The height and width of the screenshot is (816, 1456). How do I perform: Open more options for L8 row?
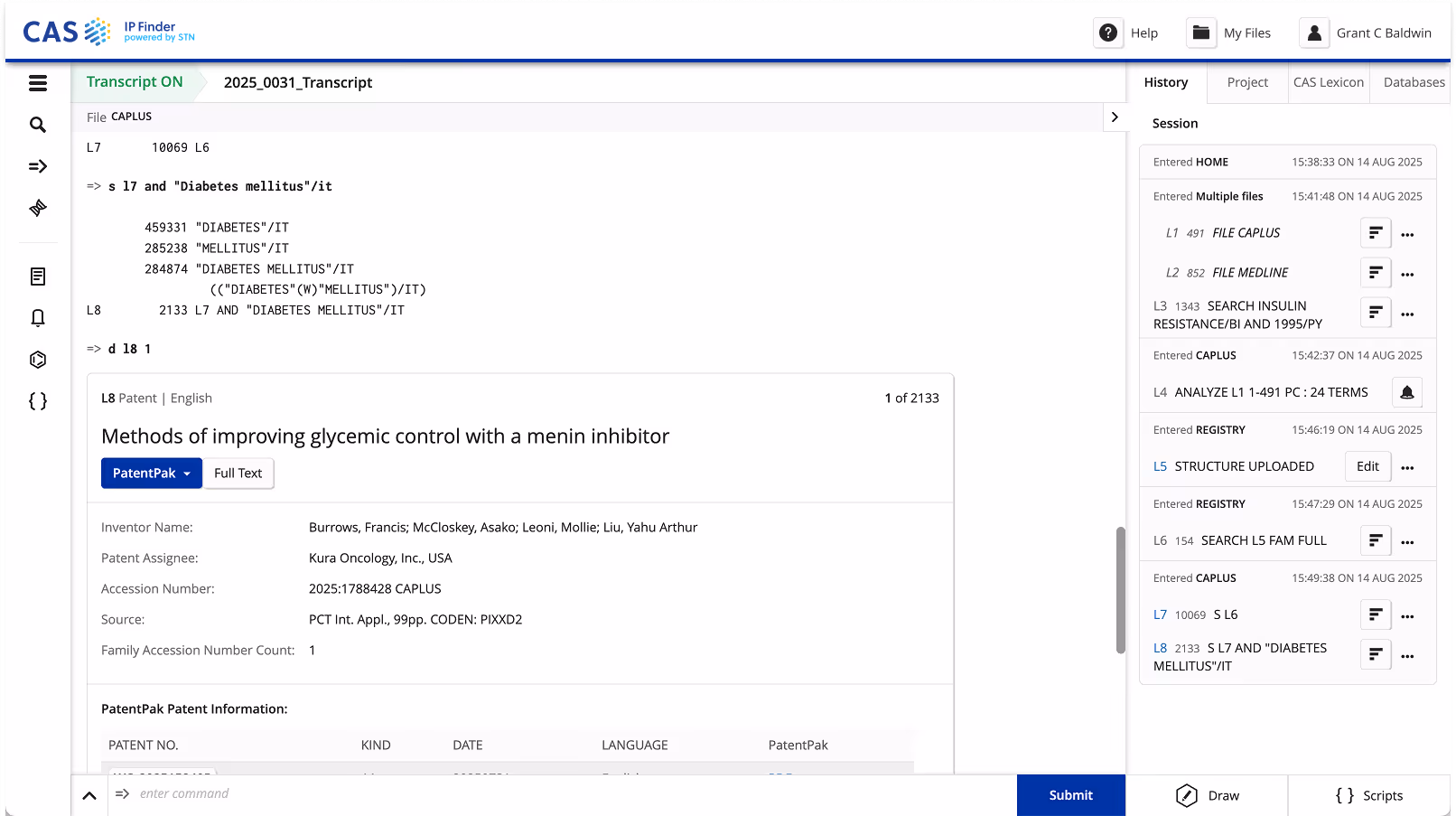click(1407, 655)
